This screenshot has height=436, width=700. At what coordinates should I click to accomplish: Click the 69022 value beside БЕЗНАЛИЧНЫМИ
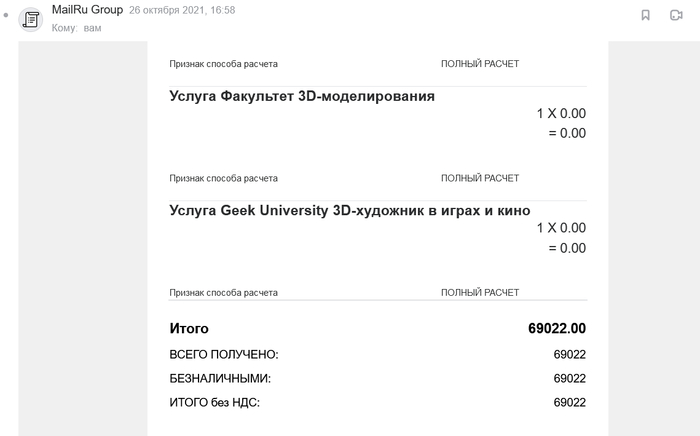point(569,378)
